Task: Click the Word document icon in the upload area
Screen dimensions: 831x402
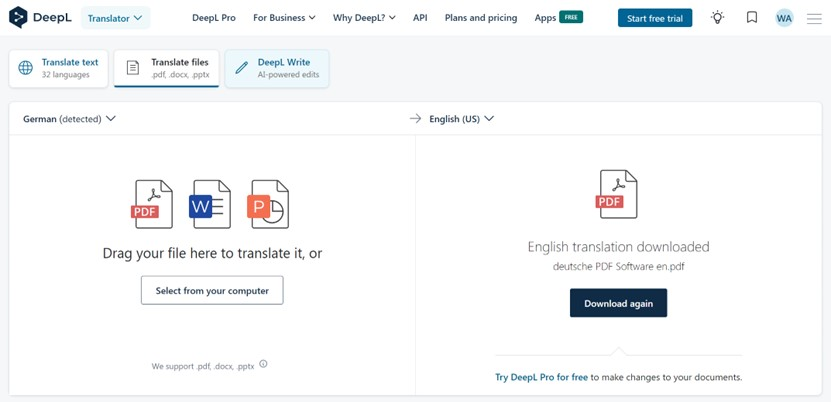Action: click(x=210, y=204)
